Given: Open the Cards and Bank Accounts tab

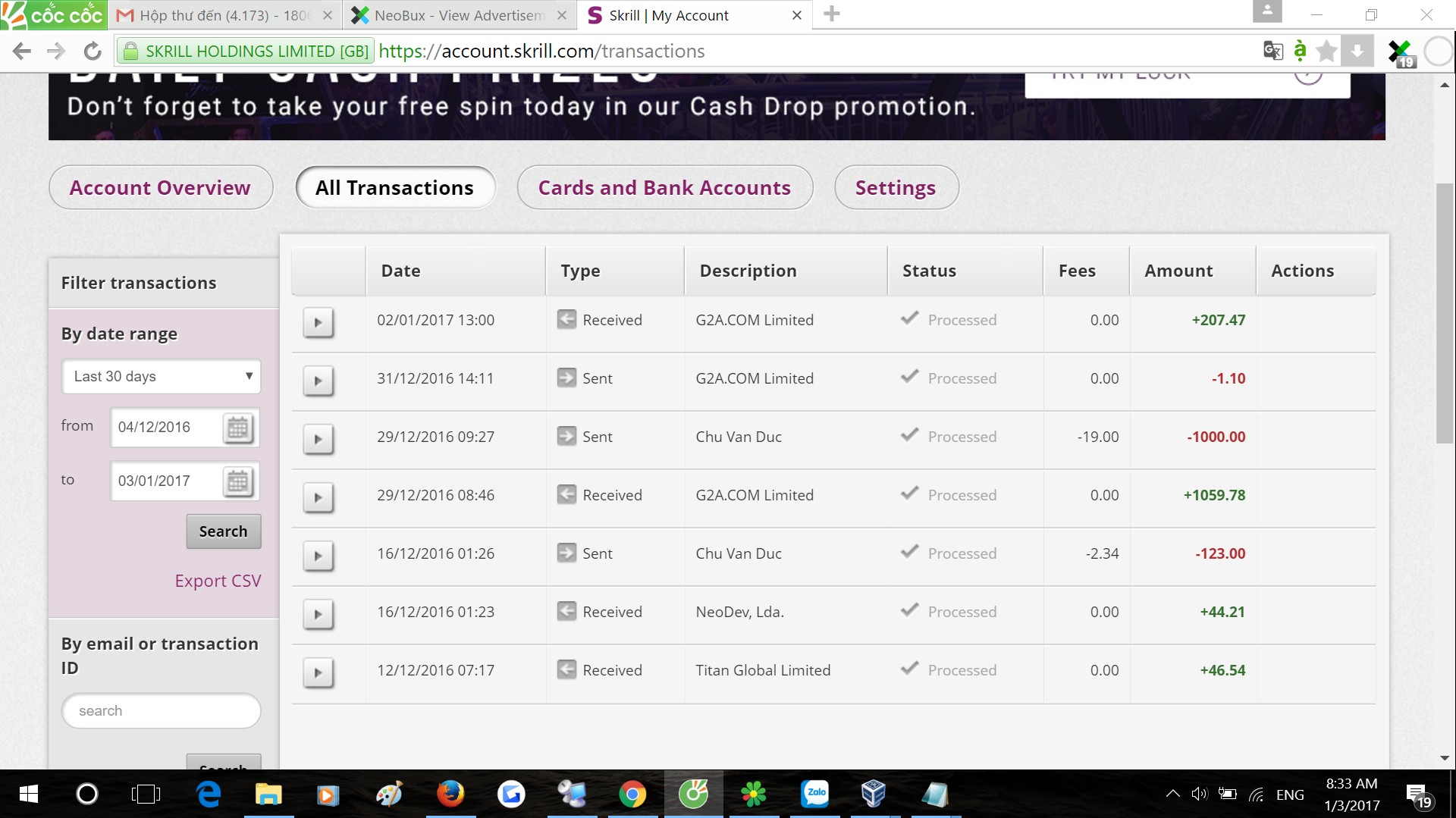Looking at the screenshot, I should [x=665, y=187].
